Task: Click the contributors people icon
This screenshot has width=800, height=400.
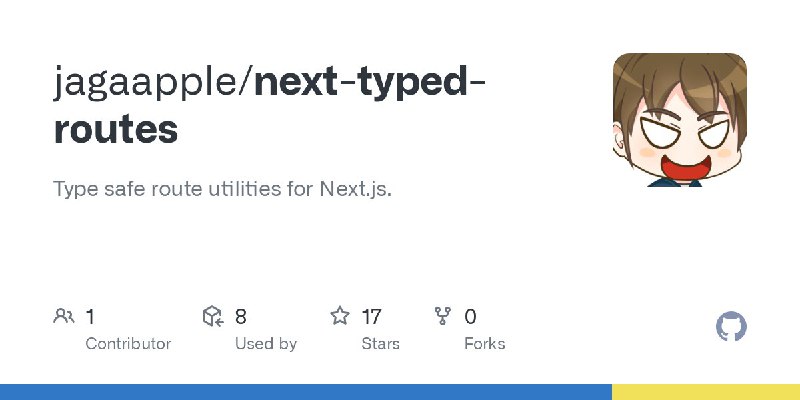Action: point(64,316)
